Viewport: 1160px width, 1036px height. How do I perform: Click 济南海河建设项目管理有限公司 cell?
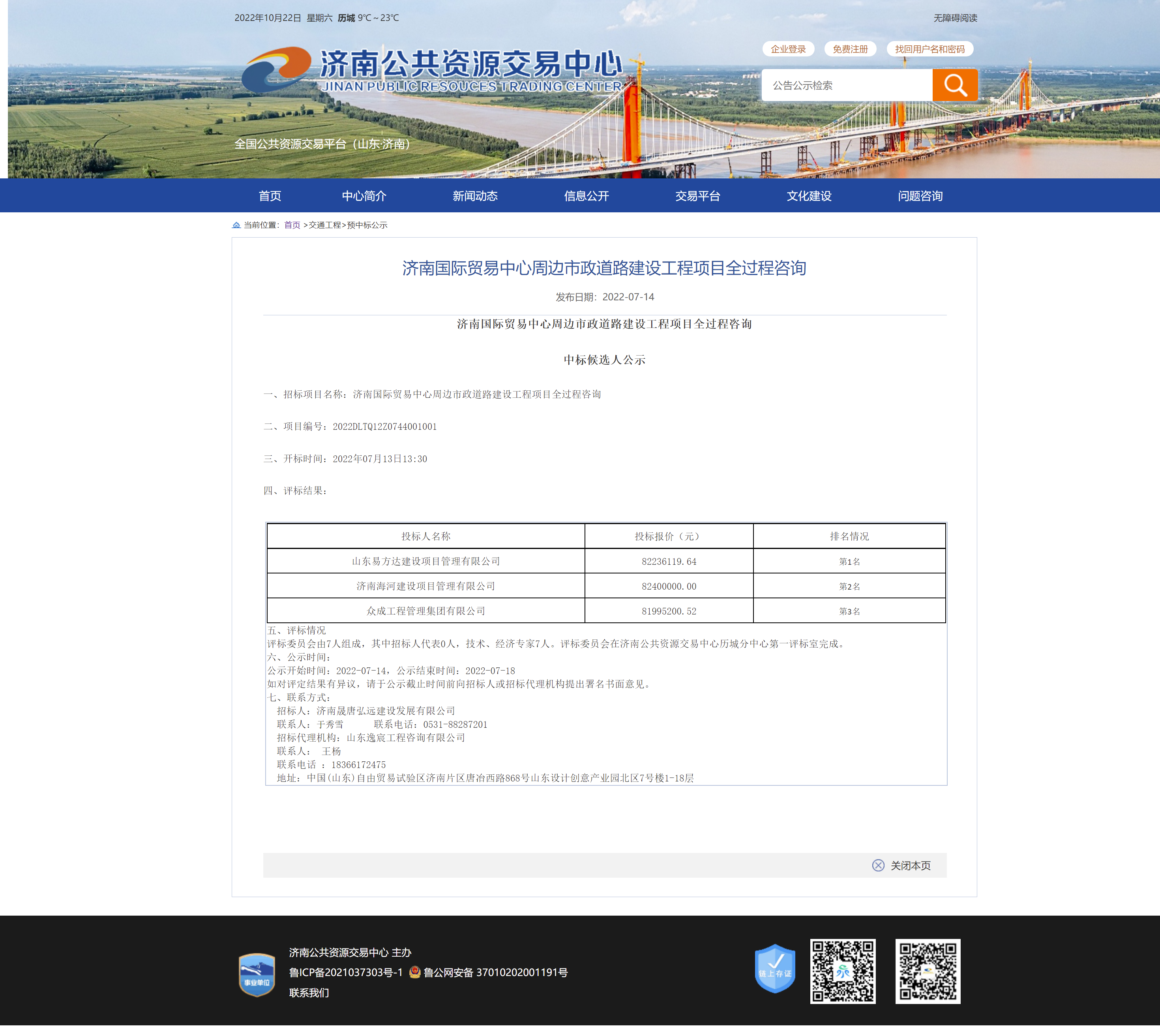(426, 586)
